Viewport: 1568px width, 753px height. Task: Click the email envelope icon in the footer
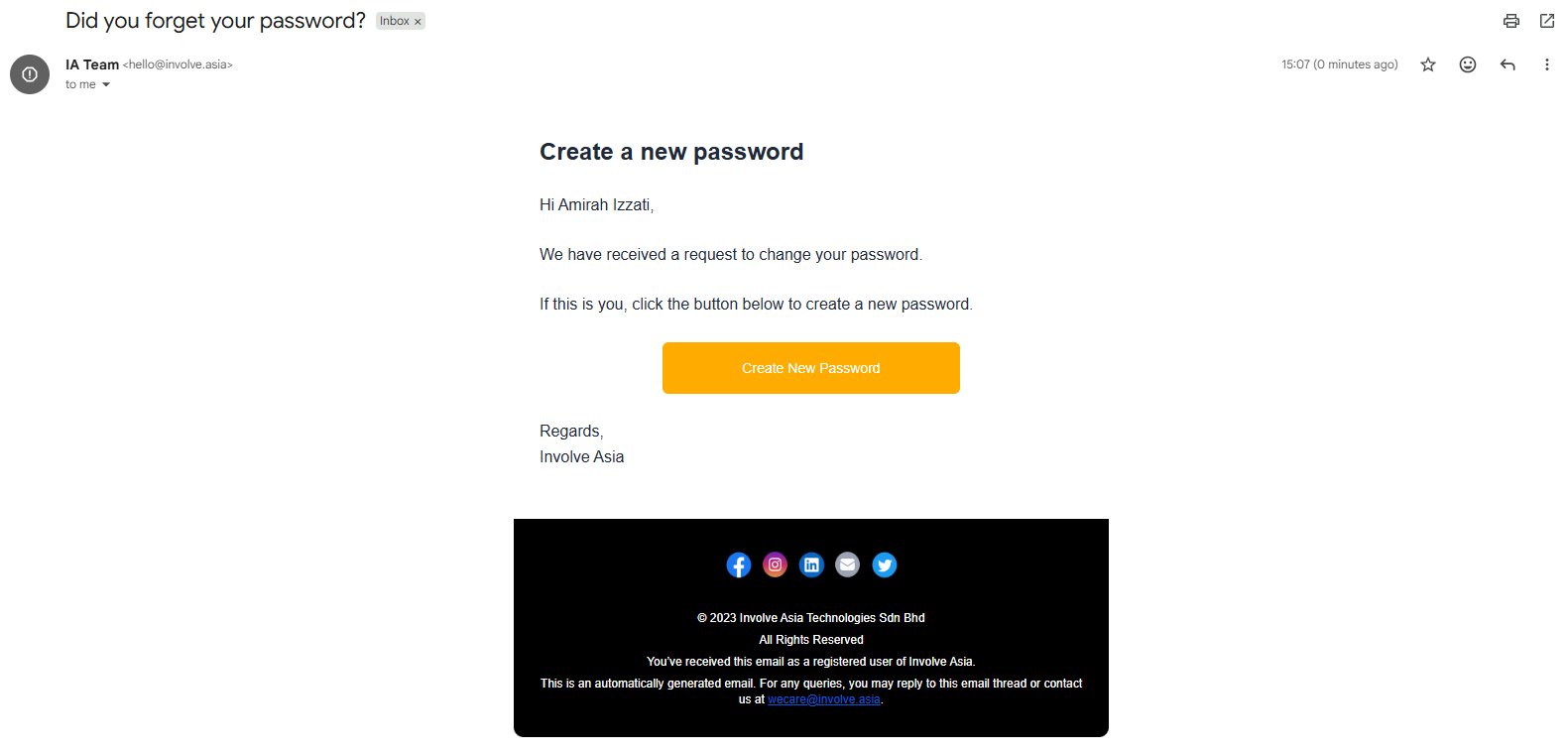click(847, 565)
